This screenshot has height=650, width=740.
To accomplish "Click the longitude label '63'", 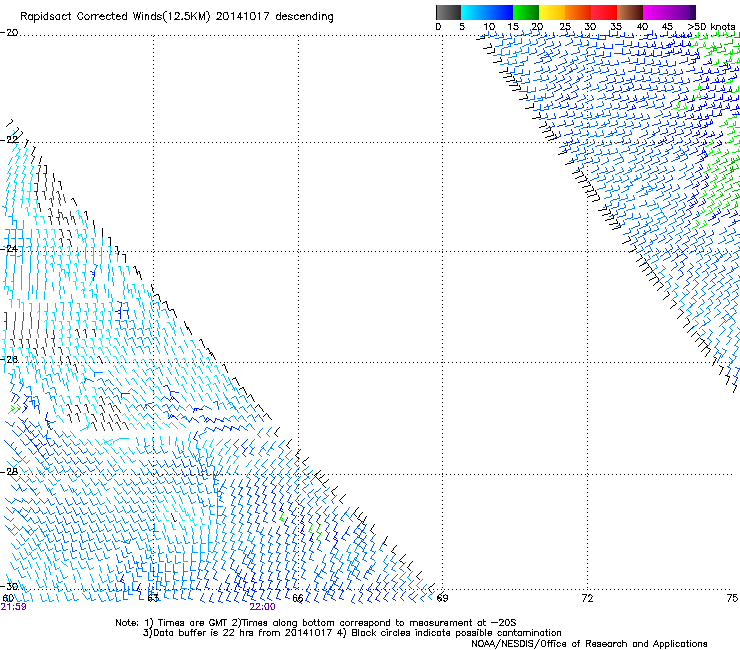I will pos(153,599).
